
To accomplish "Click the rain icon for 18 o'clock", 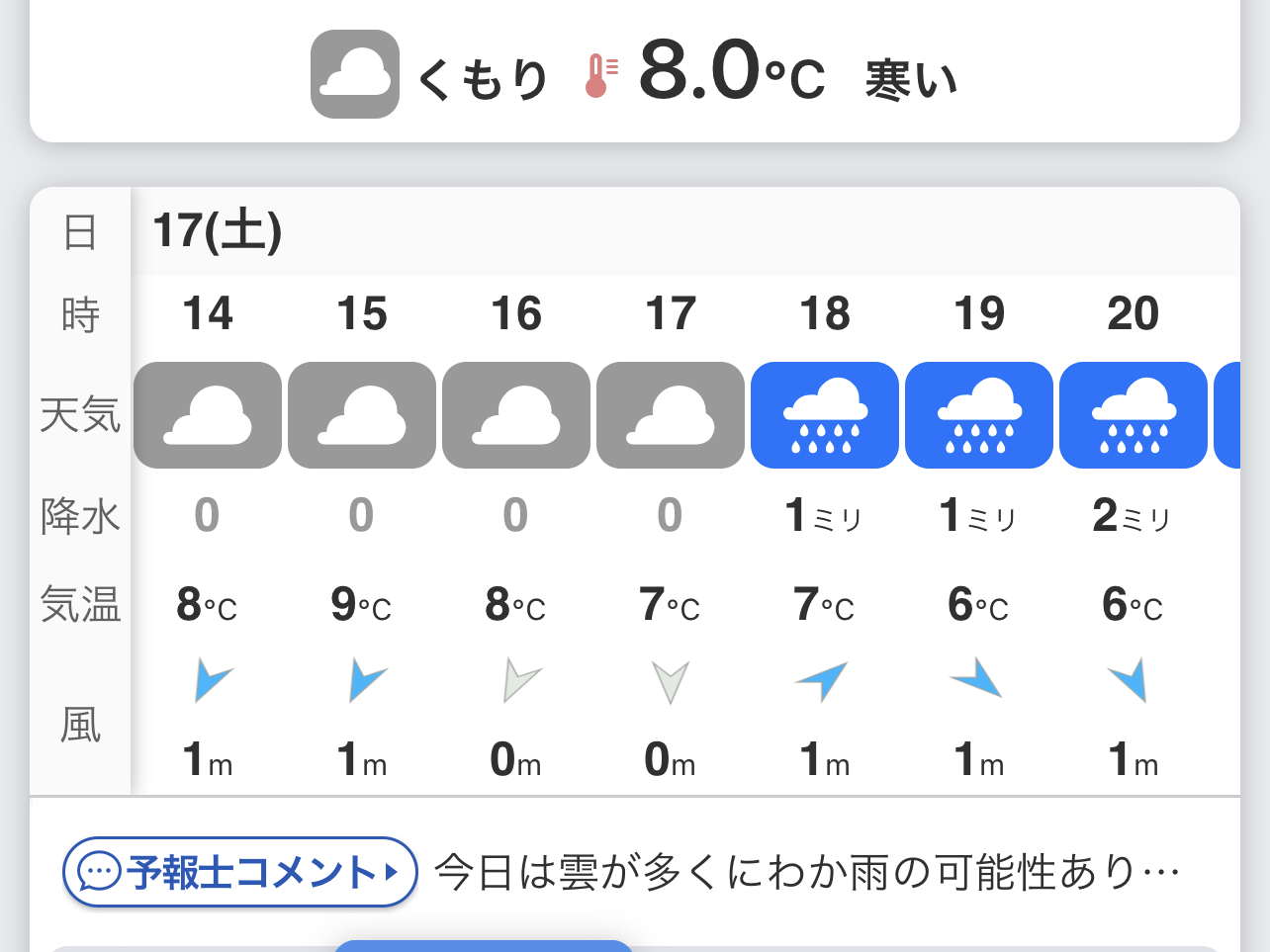I will 825,415.
